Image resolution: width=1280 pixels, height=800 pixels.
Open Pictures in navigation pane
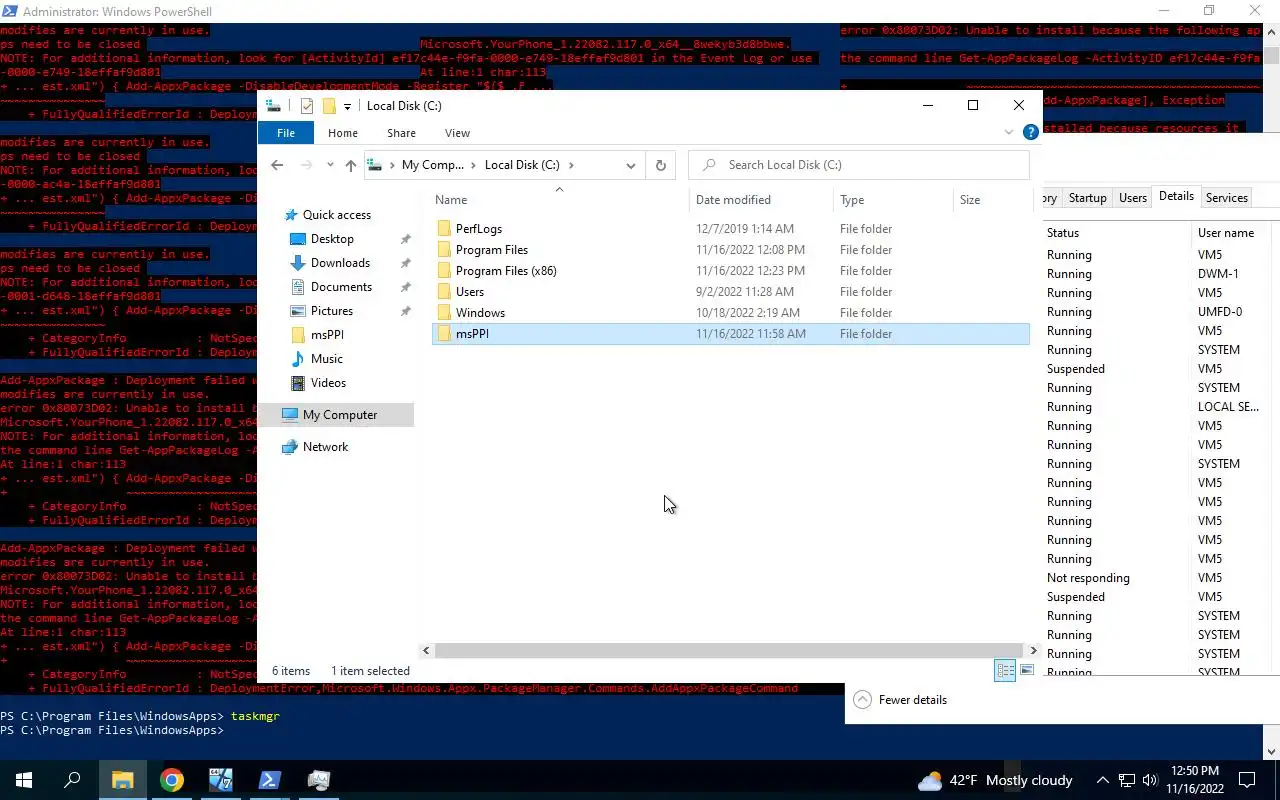(x=332, y=311)
